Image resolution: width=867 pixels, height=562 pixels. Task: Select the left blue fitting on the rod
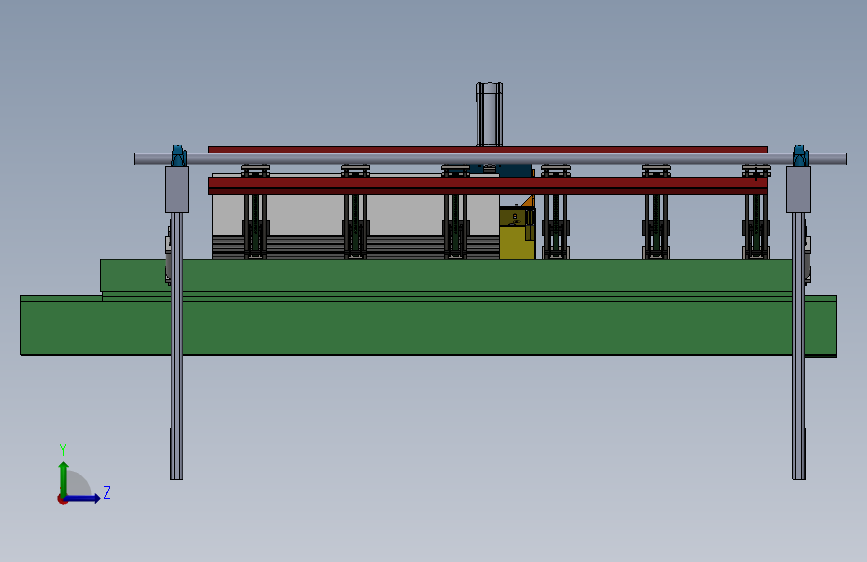[178, 155]
